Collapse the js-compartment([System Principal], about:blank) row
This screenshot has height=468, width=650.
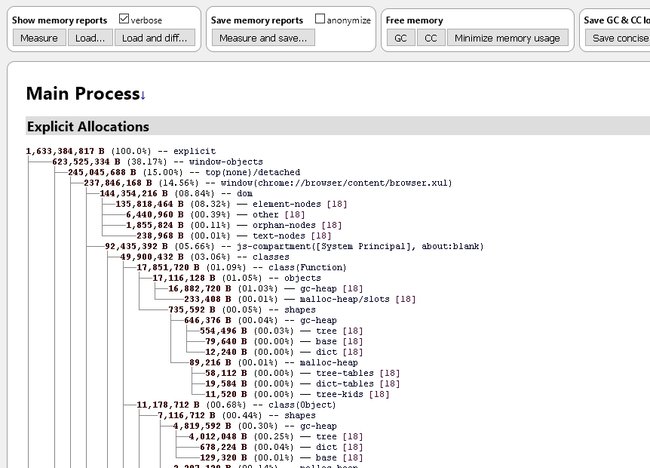[294, 246]
